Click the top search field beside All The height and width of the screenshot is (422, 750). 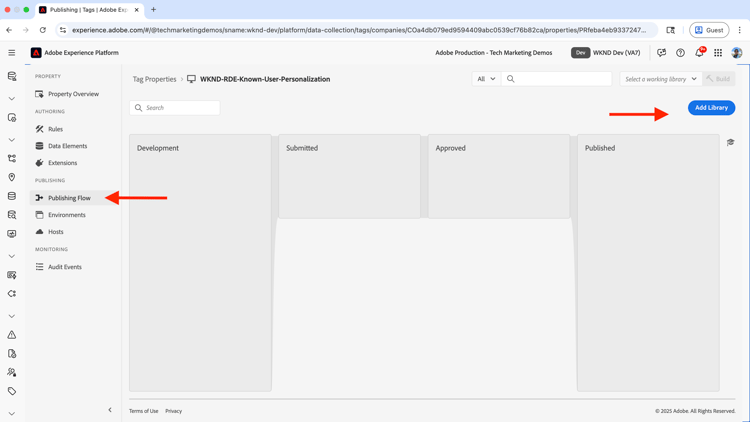coord(556,79)
